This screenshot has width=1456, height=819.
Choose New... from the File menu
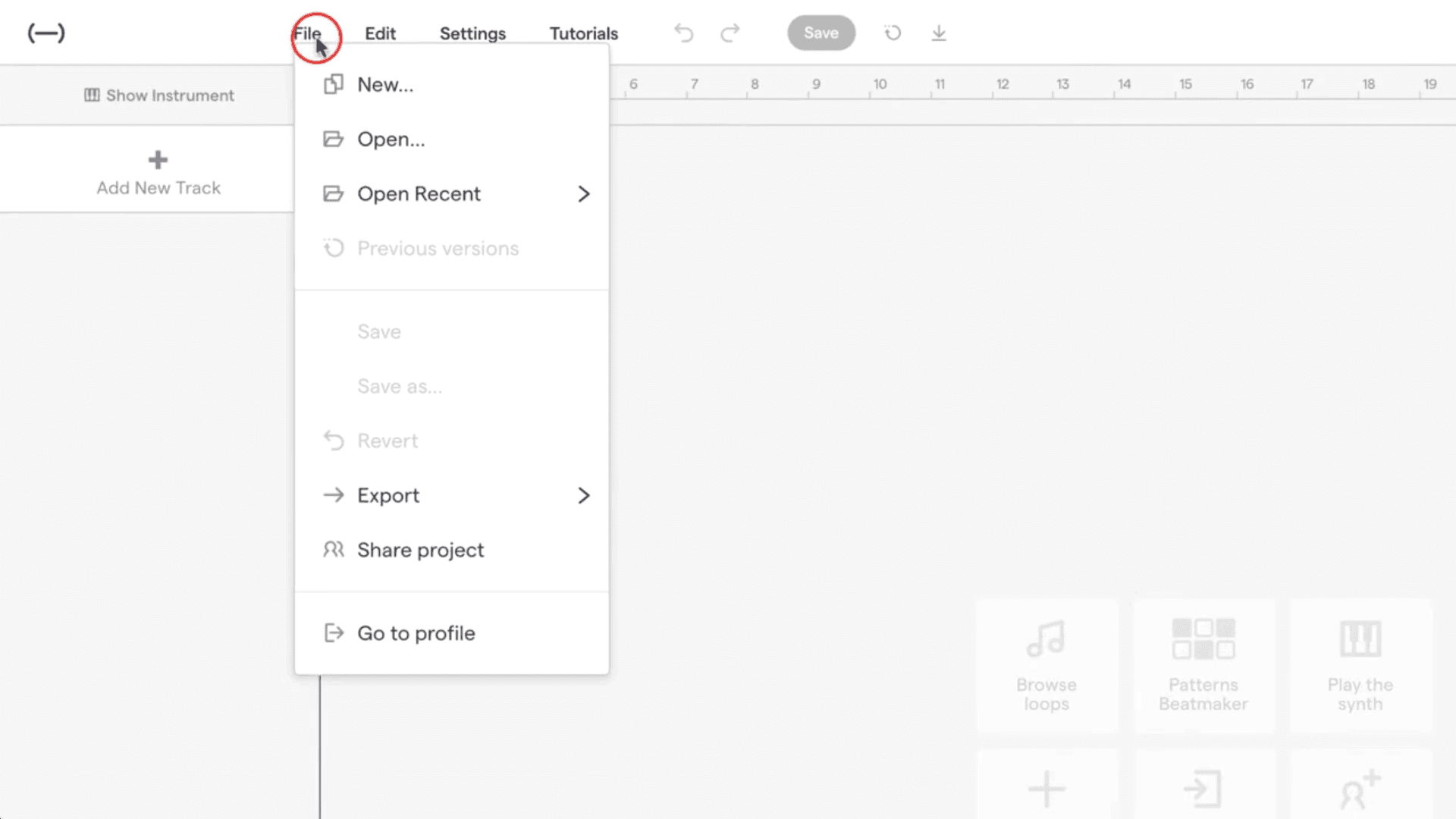tap(451, 84)
